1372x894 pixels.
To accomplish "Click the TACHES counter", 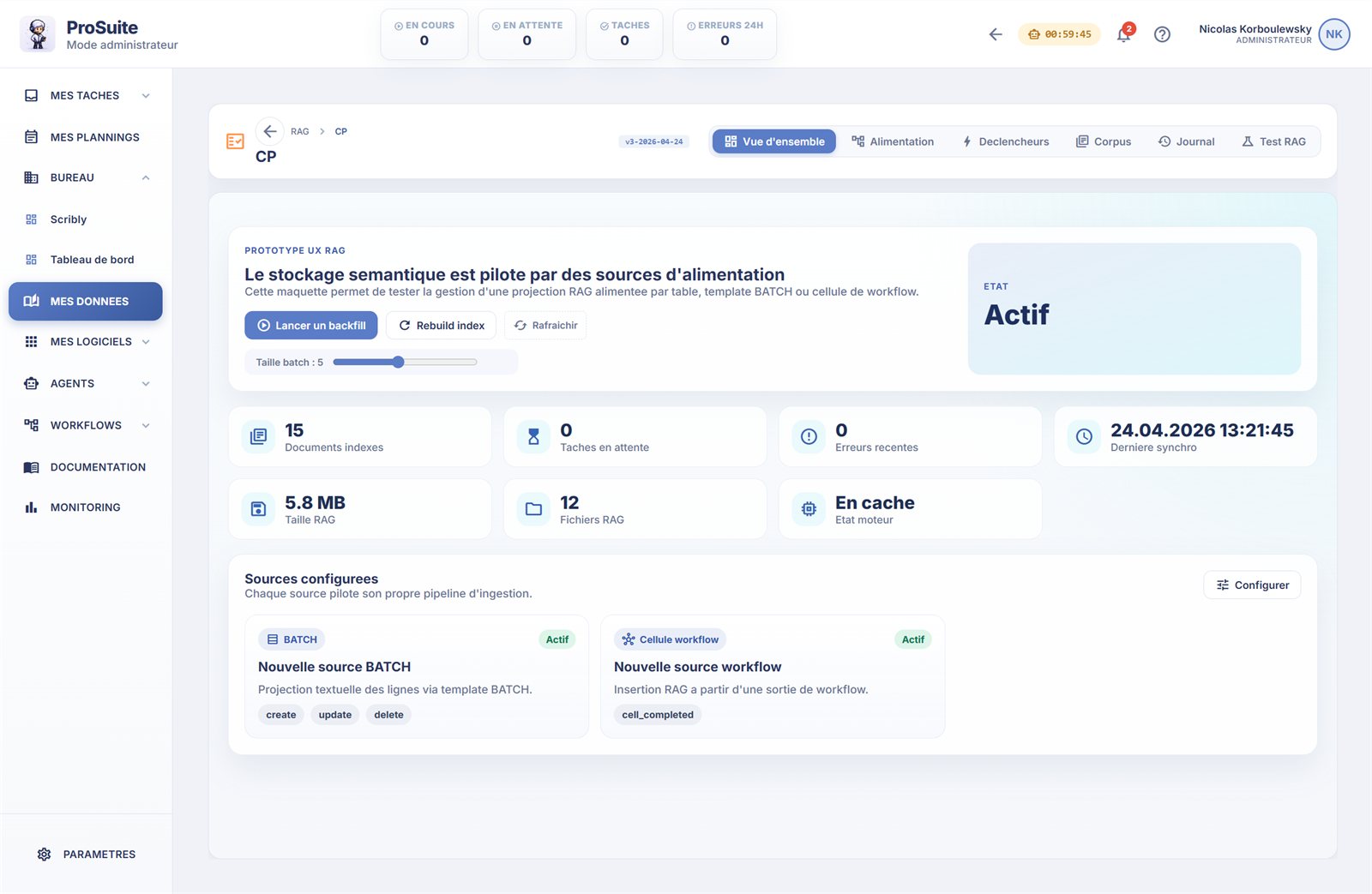I will coord(624,34).
